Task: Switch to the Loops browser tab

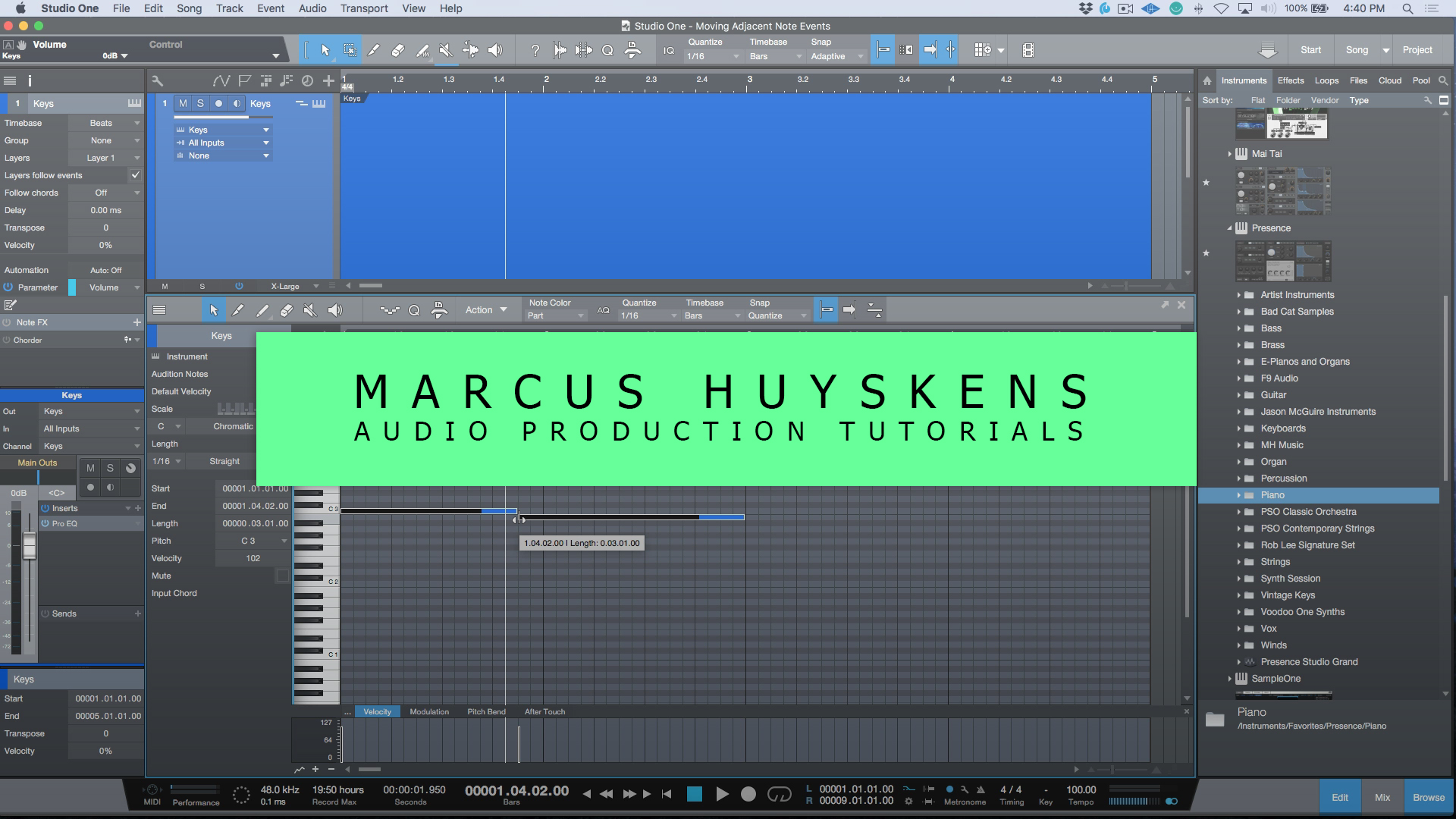Action: (1326, 80)
